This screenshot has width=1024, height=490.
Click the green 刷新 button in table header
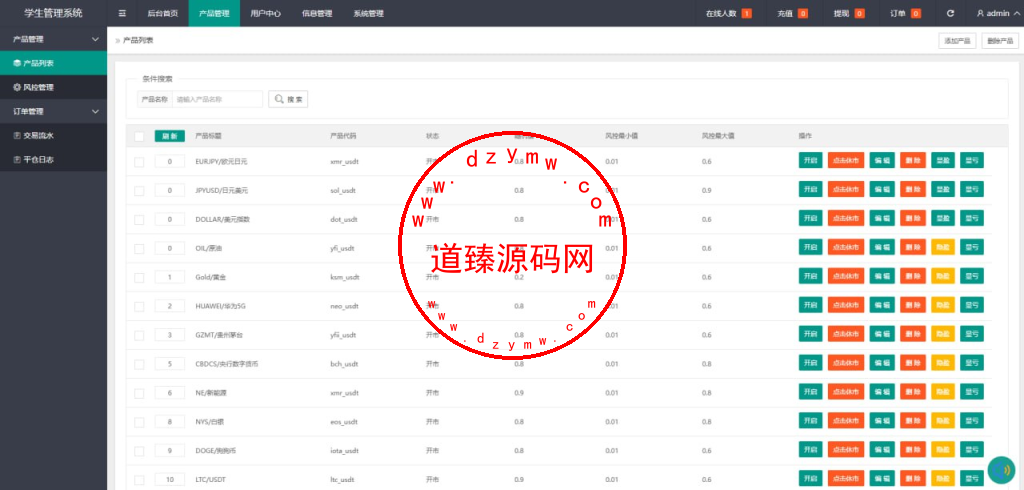pyautogui.click(x=170, y=136)
